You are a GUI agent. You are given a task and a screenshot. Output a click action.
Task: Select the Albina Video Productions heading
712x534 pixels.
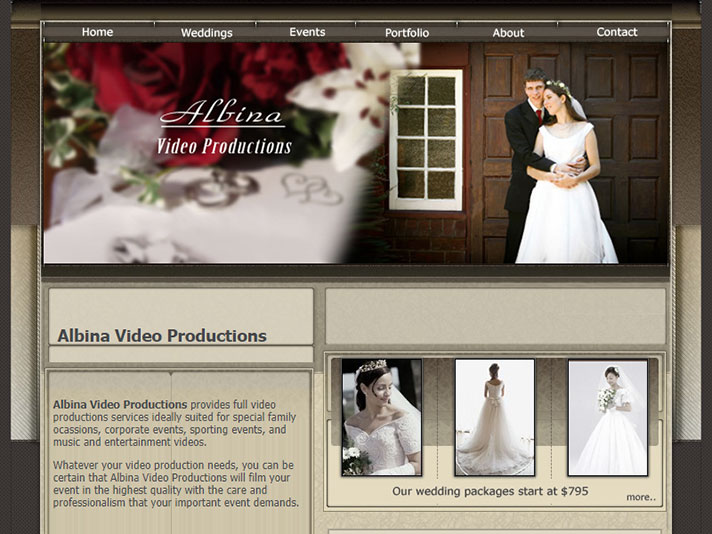tap(162, 336)
